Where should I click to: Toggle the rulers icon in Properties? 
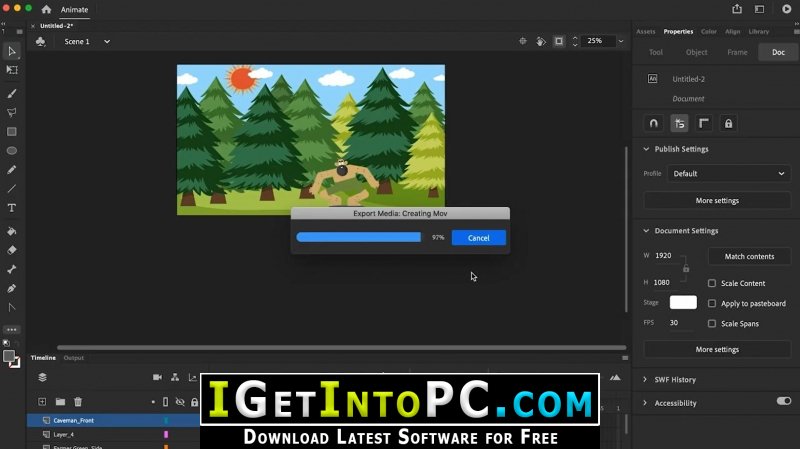coord(704,123)
